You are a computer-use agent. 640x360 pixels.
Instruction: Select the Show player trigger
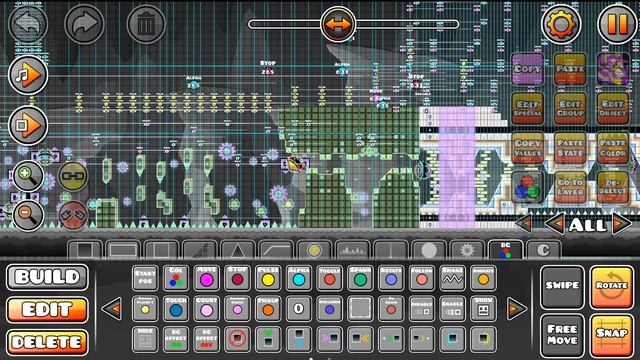[483, 308]
